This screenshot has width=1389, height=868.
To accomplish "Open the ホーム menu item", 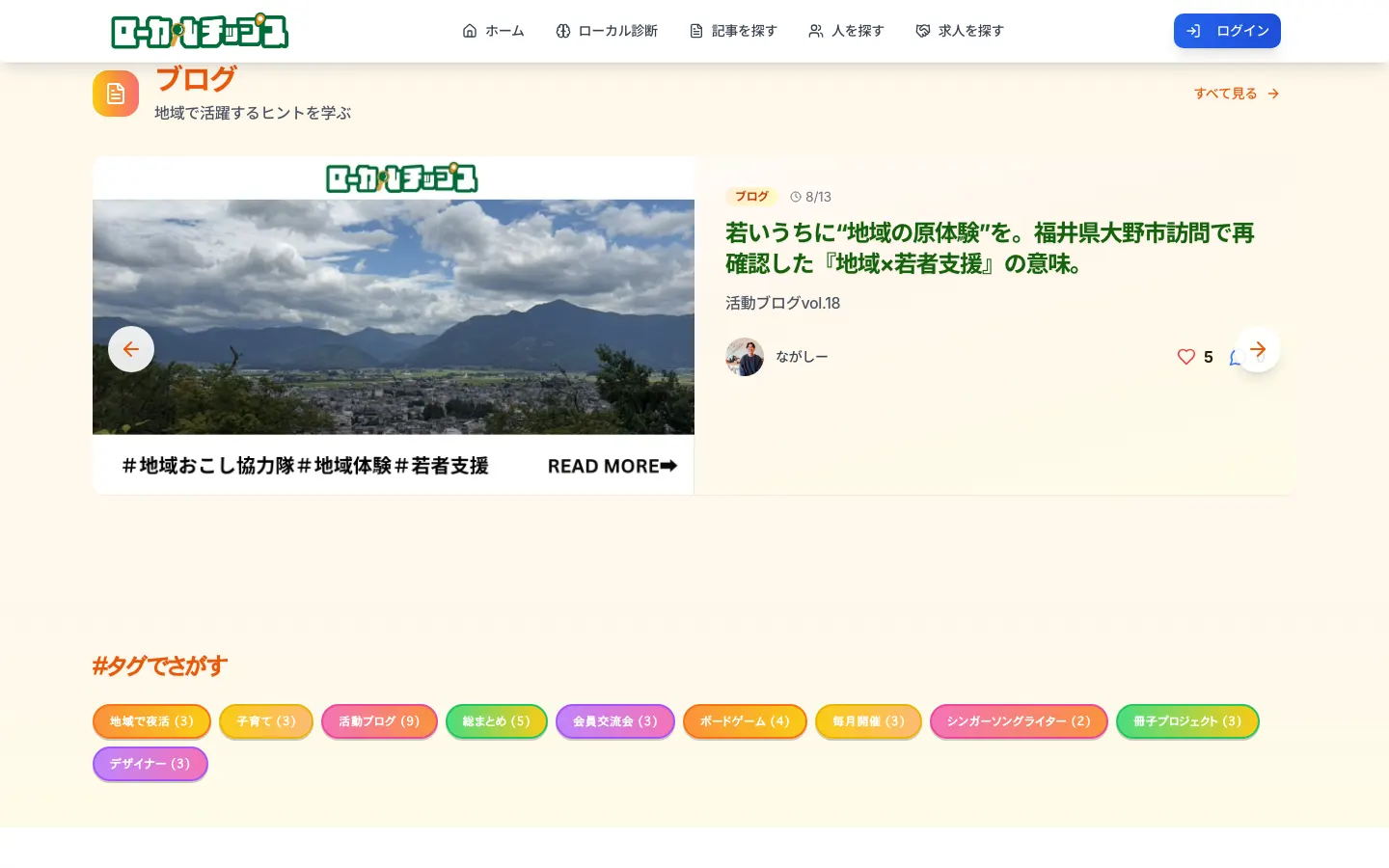I will click(493, 31).
